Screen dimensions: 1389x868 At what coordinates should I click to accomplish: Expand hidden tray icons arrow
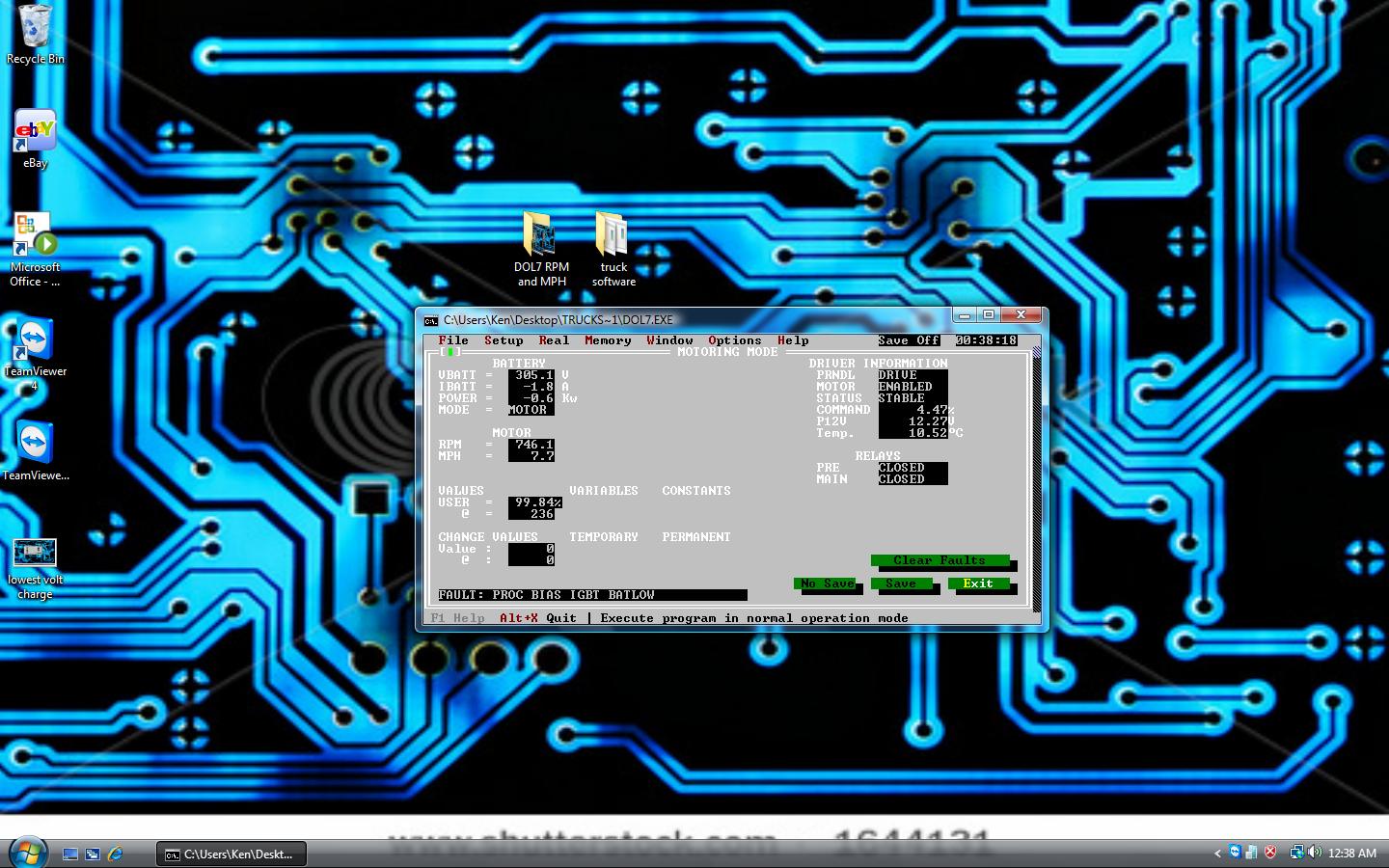[x=1217, y=853]
